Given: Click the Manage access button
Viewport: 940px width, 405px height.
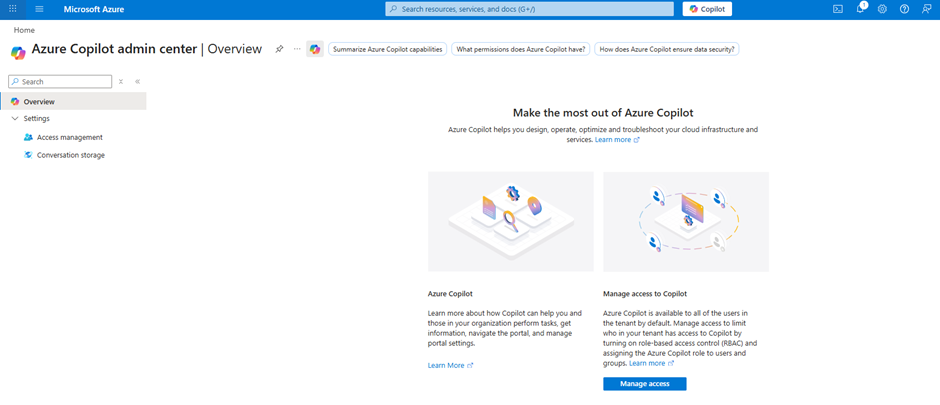Looking at the screenshot, I should click(x=644, y=384).
